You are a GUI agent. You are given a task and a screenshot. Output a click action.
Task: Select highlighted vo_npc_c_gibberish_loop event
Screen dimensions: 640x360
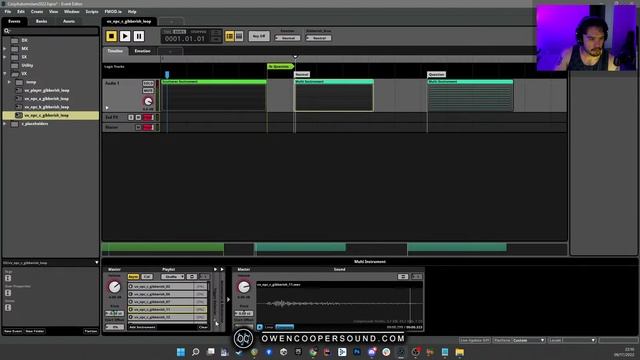pyautogui.click(x=50, y=116)
